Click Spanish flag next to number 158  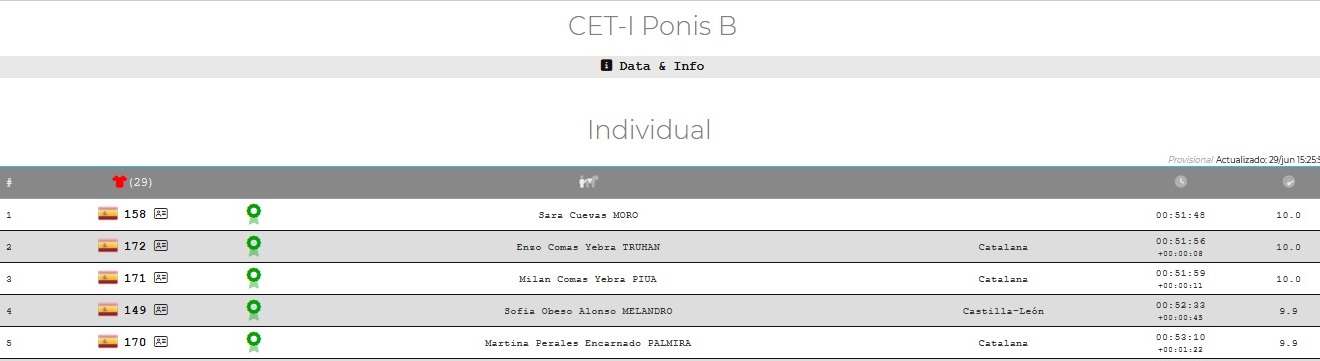pos(108,214)
